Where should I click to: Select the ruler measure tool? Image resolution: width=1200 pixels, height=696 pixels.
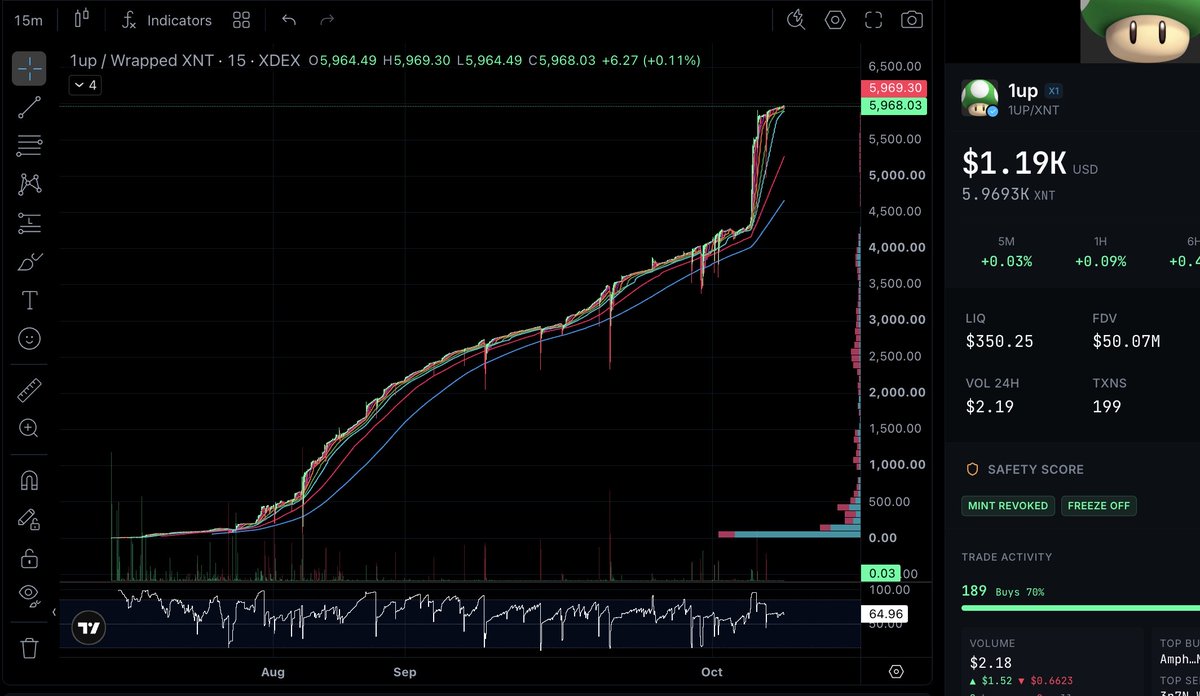[29, 390]
